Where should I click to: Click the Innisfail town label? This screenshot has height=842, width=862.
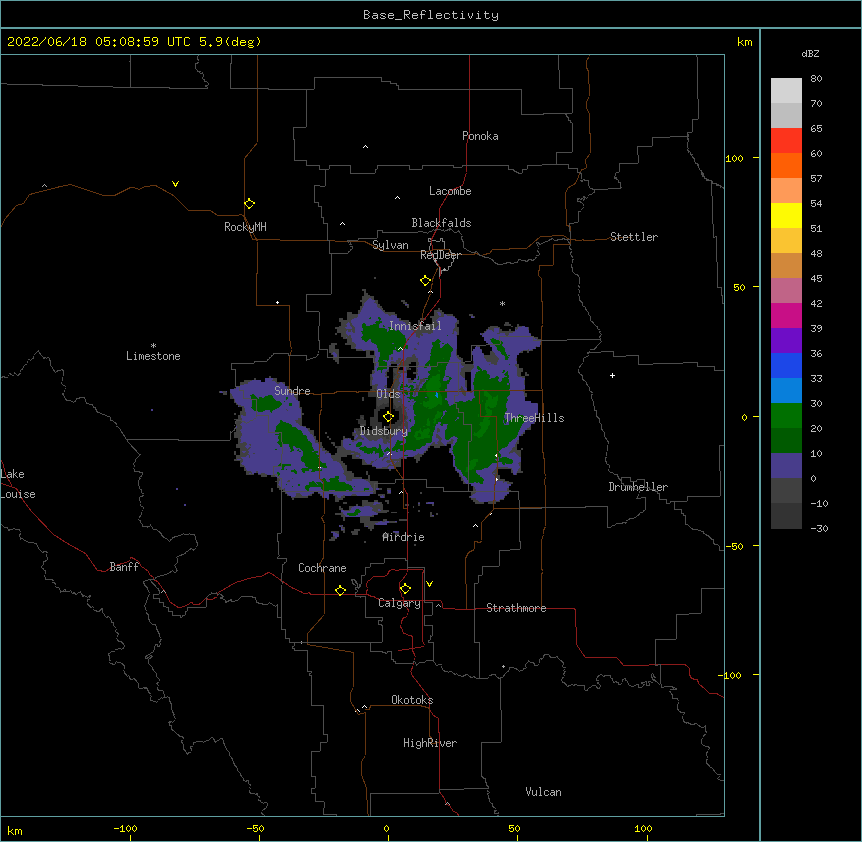click(x=415, y=326)
